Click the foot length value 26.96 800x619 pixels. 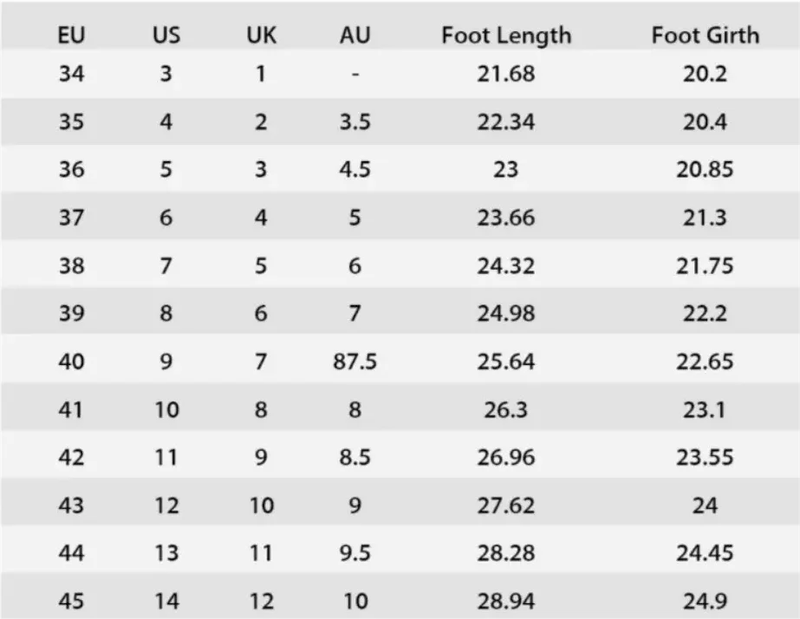click(x=506, y=458)
